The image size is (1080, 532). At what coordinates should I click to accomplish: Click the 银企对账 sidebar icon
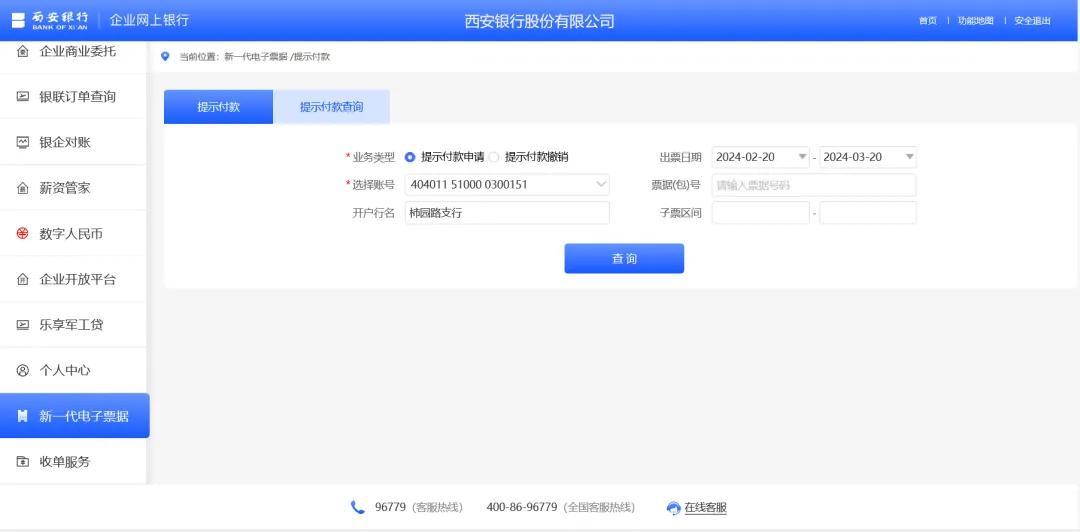point(23,143)
